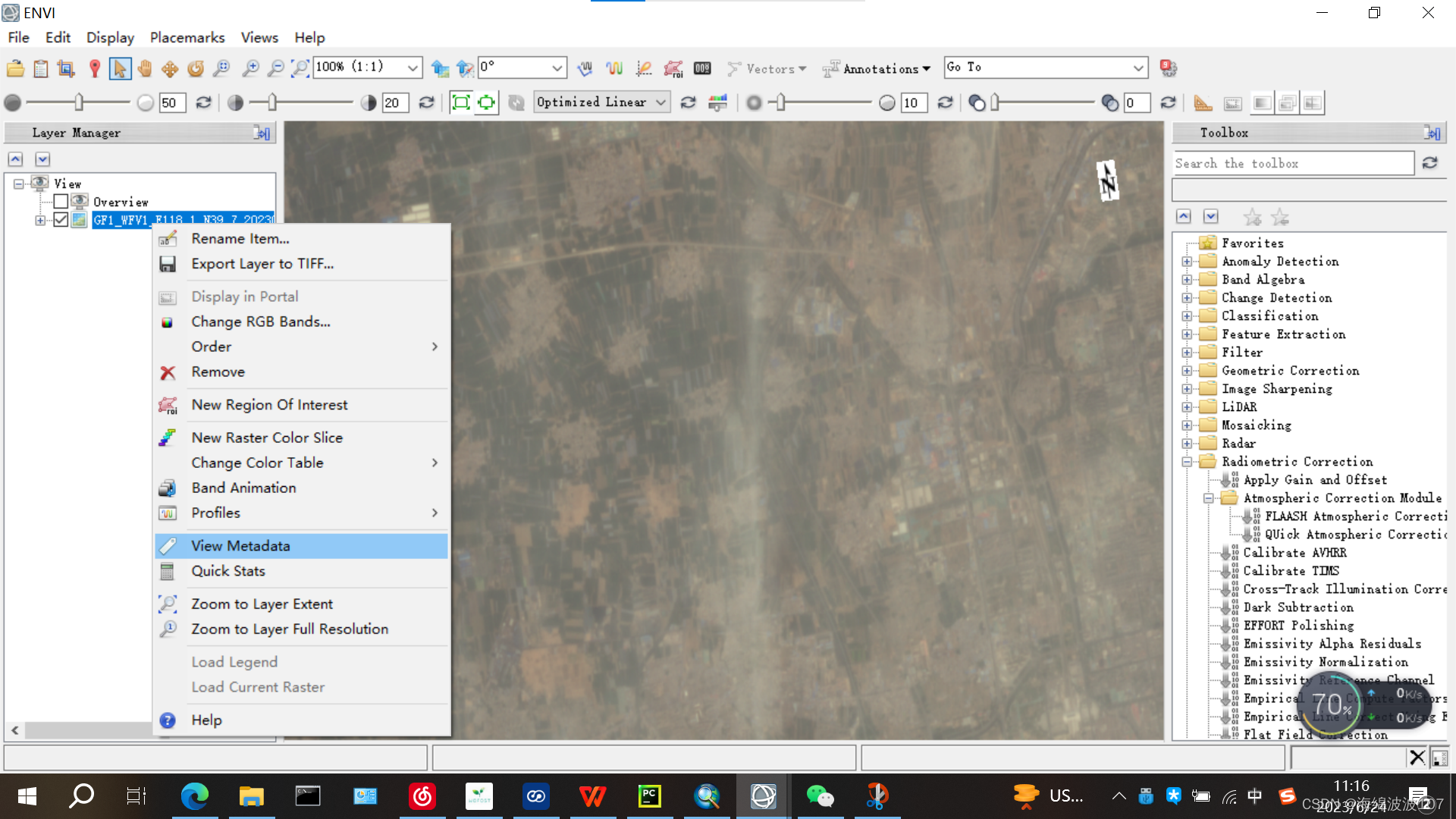
Task: Toggle the View node eye icon
Action: coord(39,183)
